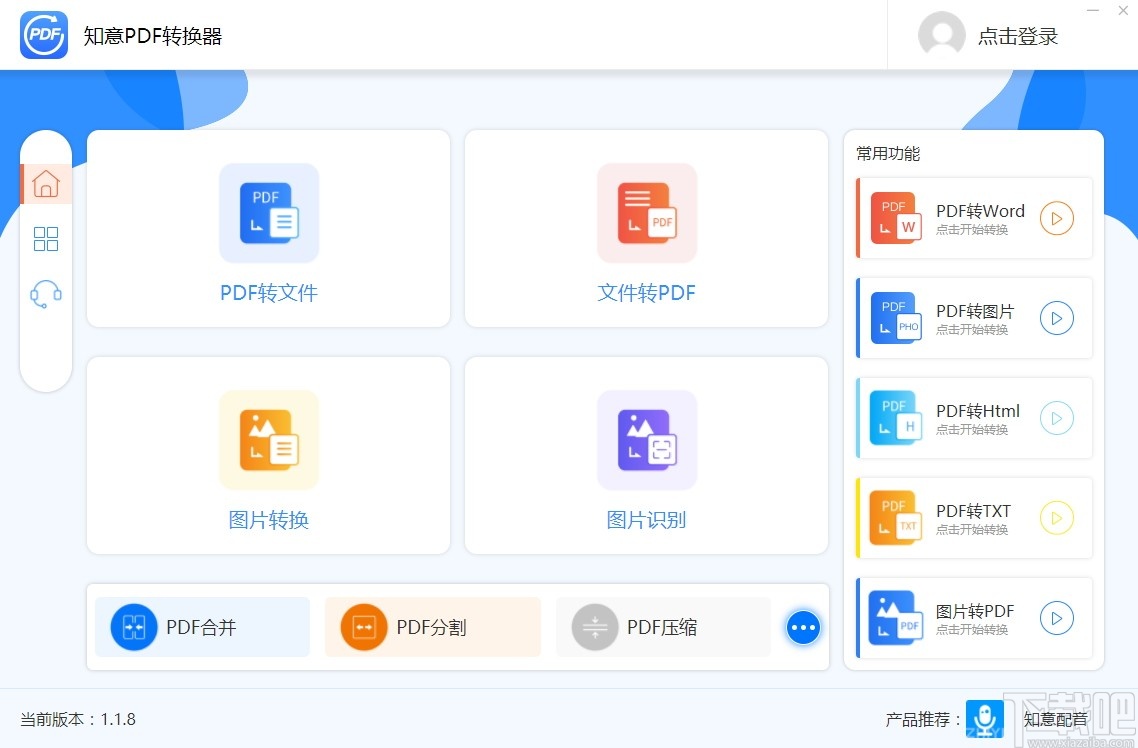The width and height of the screenshot is (1138, 748).
Task: Select the PDF压缩 compress tool icon
Action: tap(594, 627)
